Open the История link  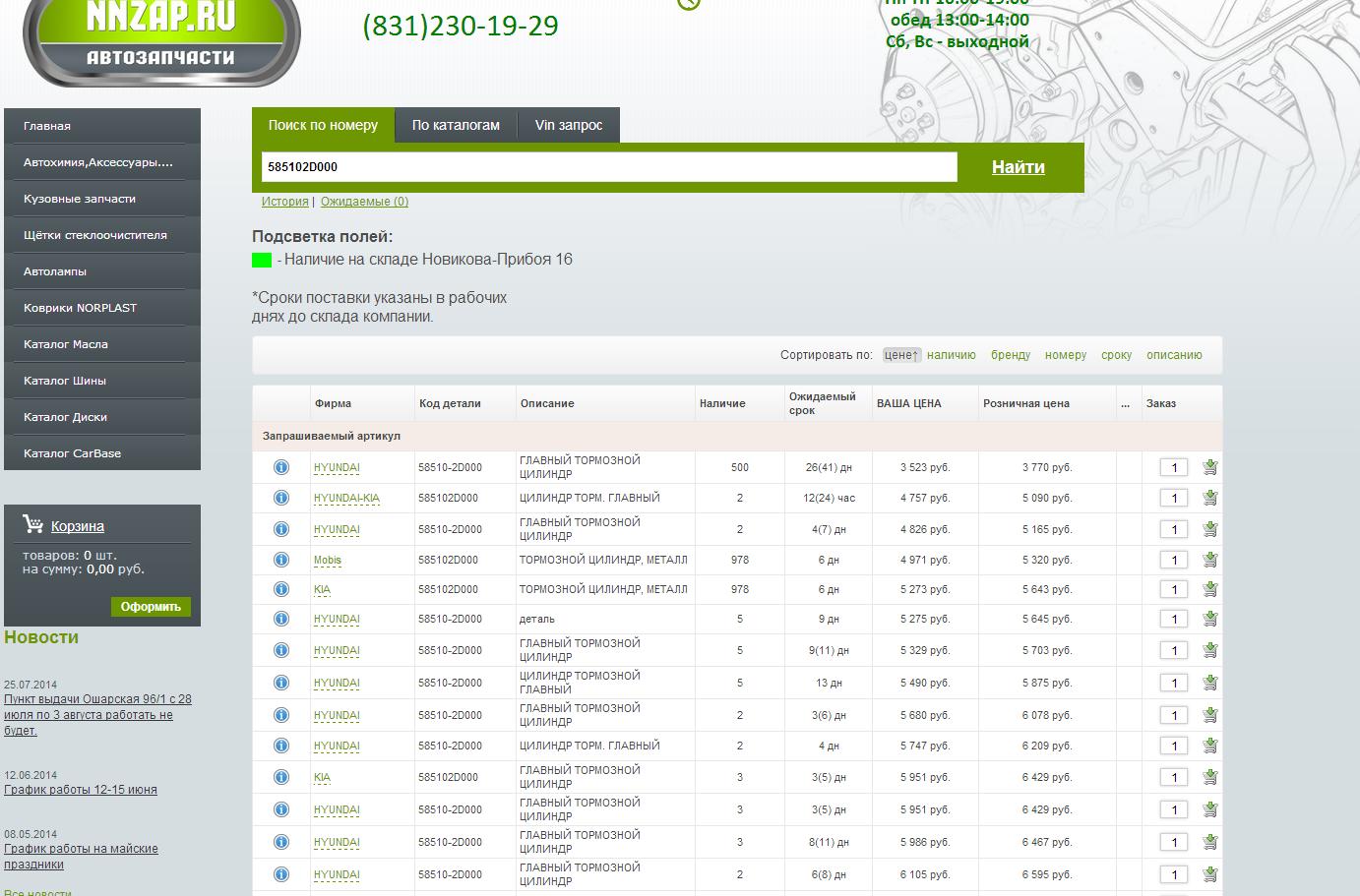(x=285, y=202)
